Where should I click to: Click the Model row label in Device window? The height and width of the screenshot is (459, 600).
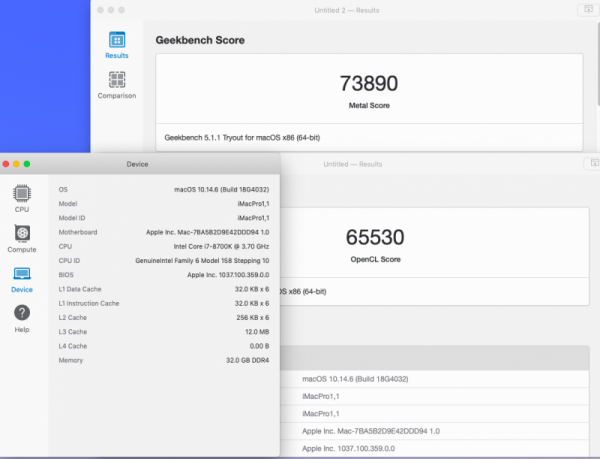68,204
